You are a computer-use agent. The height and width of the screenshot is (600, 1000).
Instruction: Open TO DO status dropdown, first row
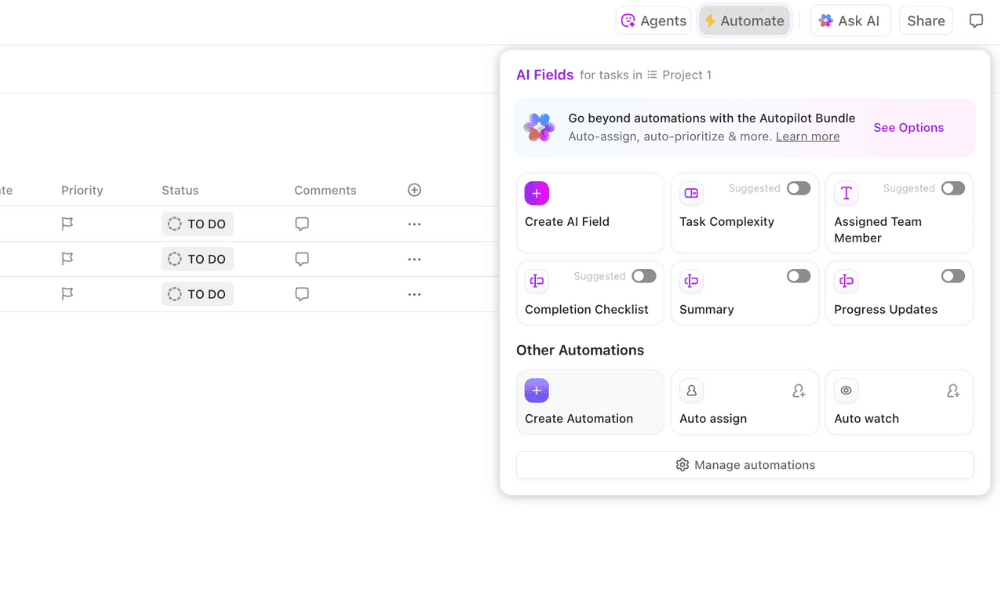pos(197,224)
